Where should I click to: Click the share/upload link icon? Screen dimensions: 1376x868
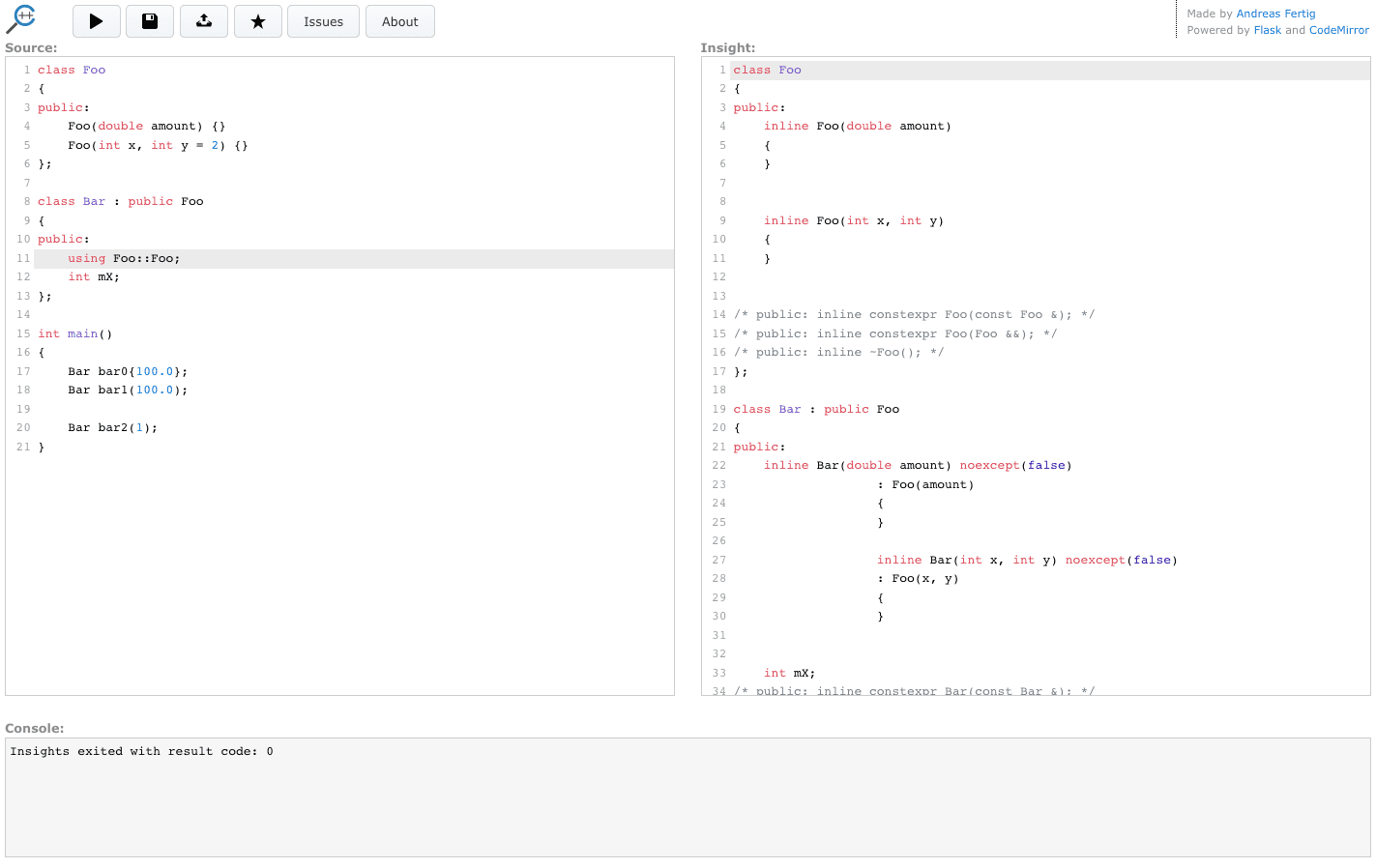tap(204, 21)
